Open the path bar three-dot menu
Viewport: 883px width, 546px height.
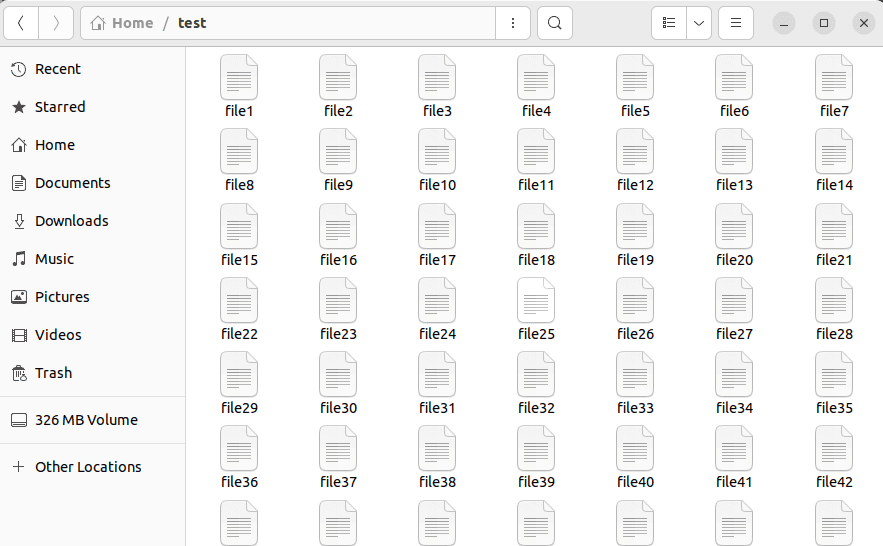(512, 23)
